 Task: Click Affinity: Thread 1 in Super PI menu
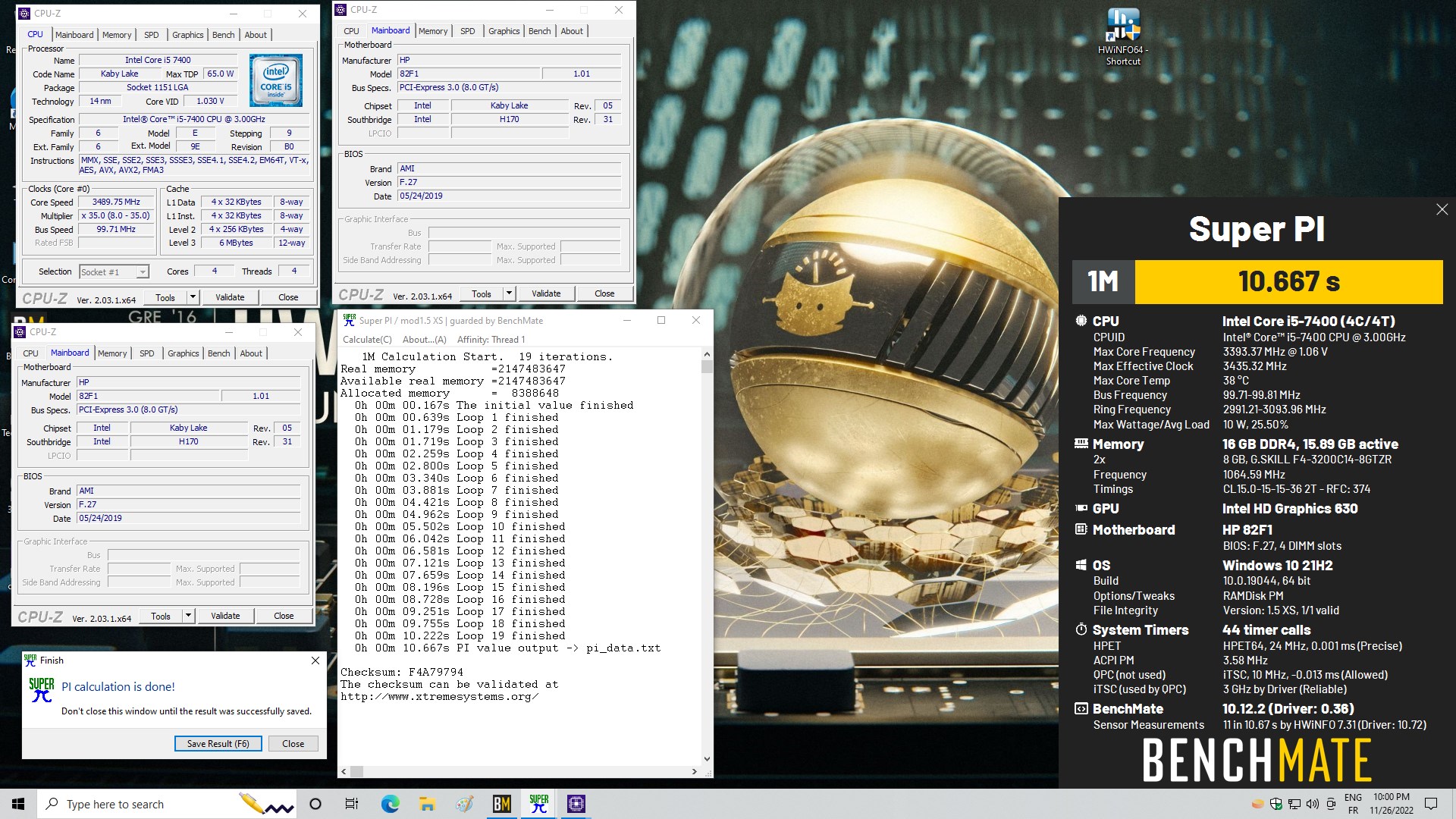coord(491,340)
